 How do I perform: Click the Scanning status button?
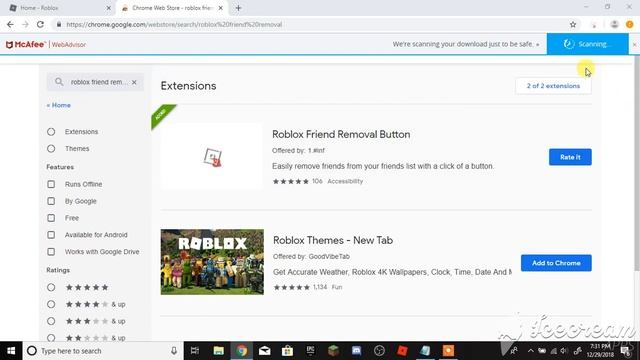587,44
